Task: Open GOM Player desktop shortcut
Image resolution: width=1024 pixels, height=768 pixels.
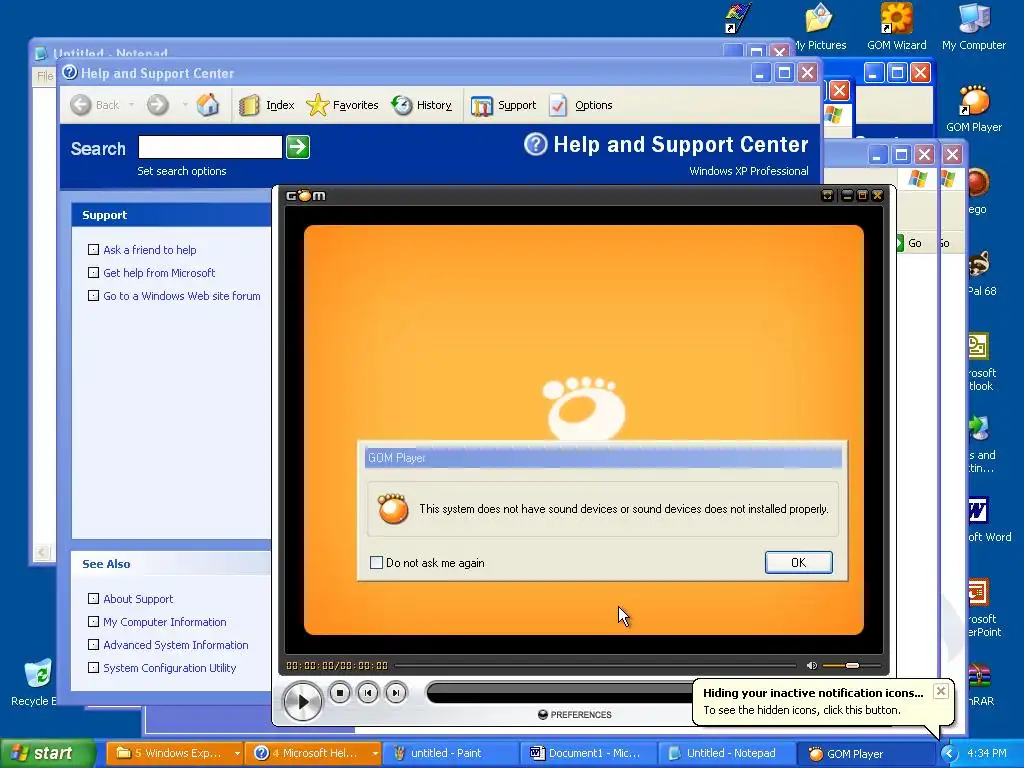Action: [973, 108]
